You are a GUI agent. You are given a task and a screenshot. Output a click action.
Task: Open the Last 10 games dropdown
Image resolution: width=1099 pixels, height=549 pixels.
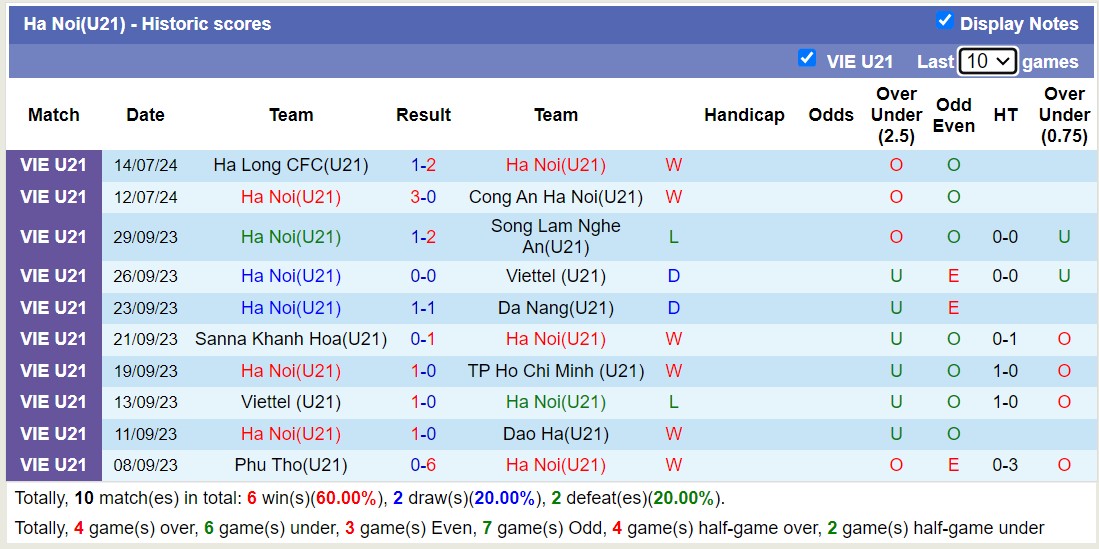tap(987, 61)
